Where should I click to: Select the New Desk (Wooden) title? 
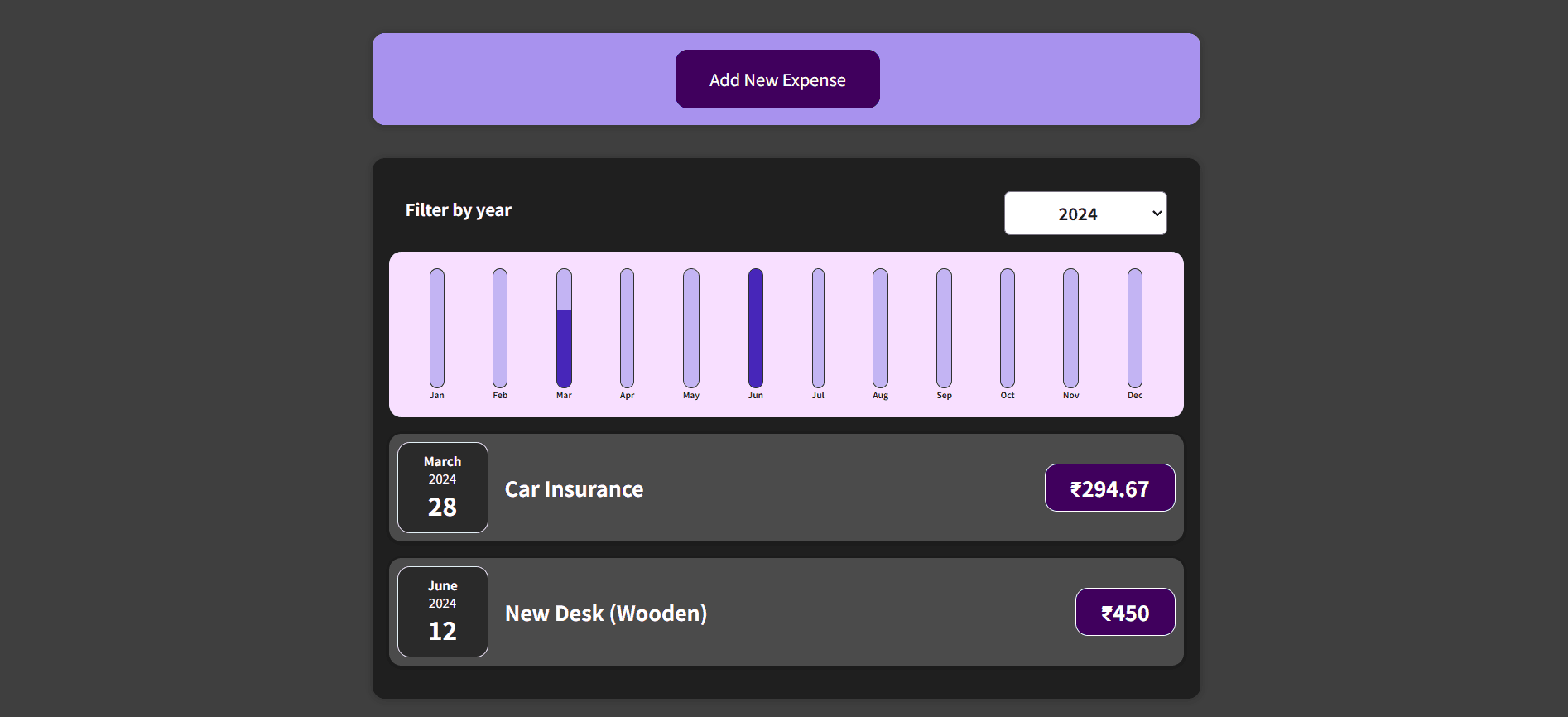[x=606, y=614]
